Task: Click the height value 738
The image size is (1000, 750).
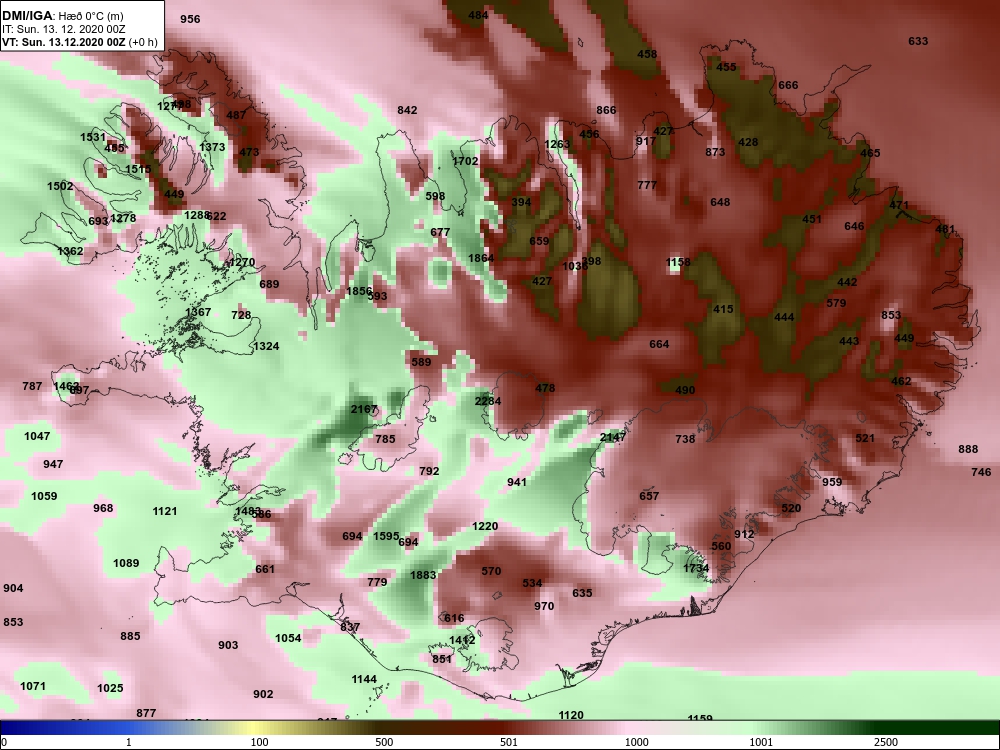Action: click(x=685, y=439)
